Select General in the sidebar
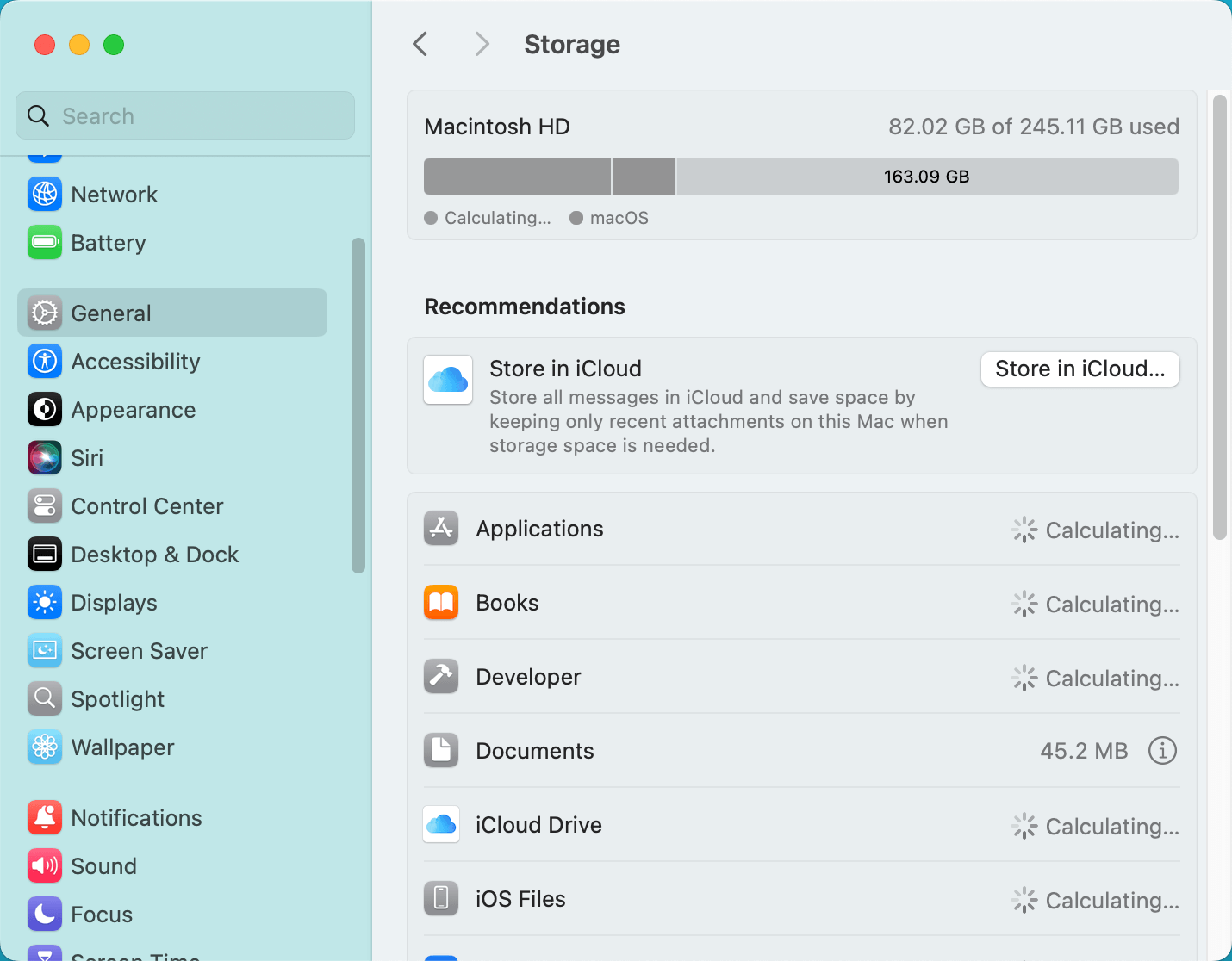 [x=172, y=313]
